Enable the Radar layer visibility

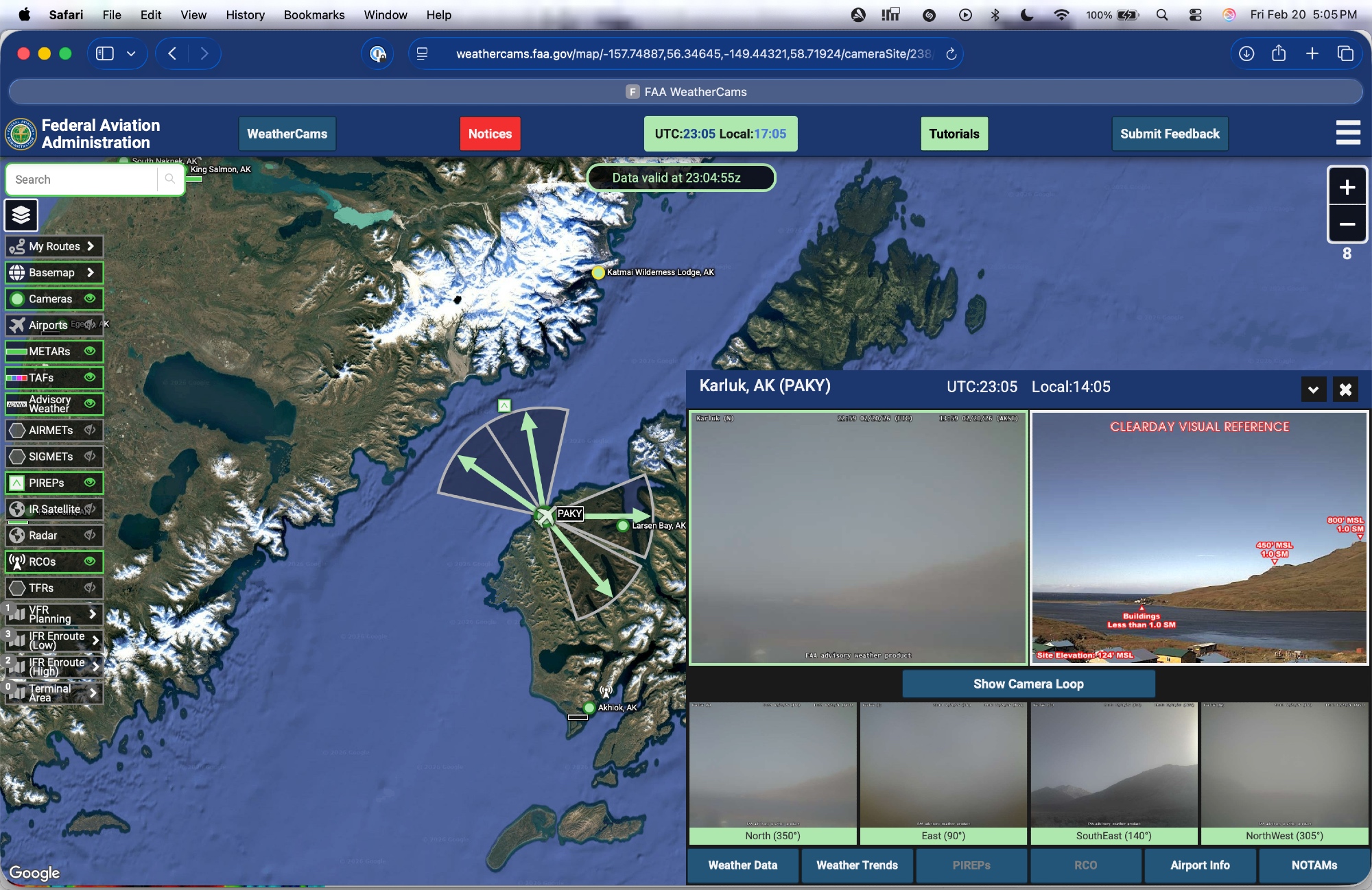(x=90, y=535)
